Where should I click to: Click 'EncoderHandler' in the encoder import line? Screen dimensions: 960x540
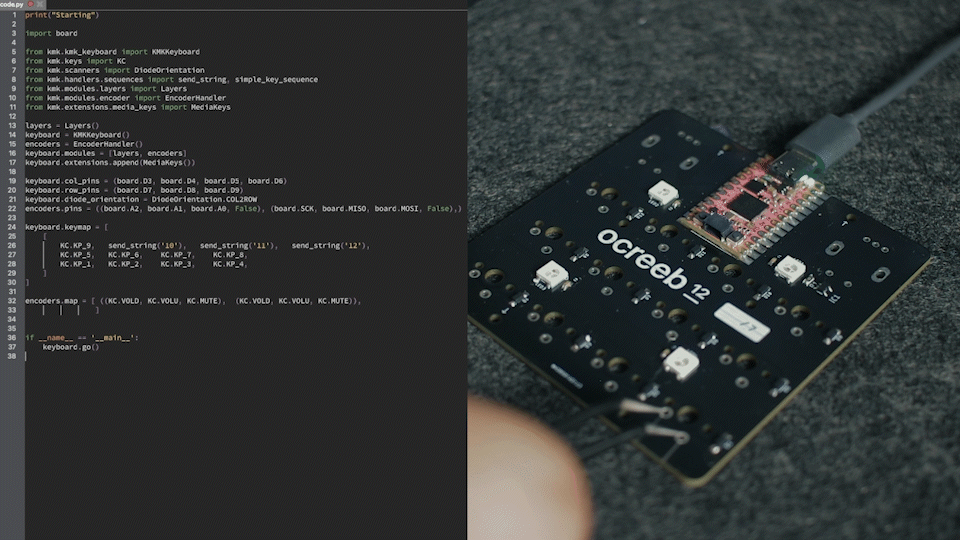[x=195, y=98]
